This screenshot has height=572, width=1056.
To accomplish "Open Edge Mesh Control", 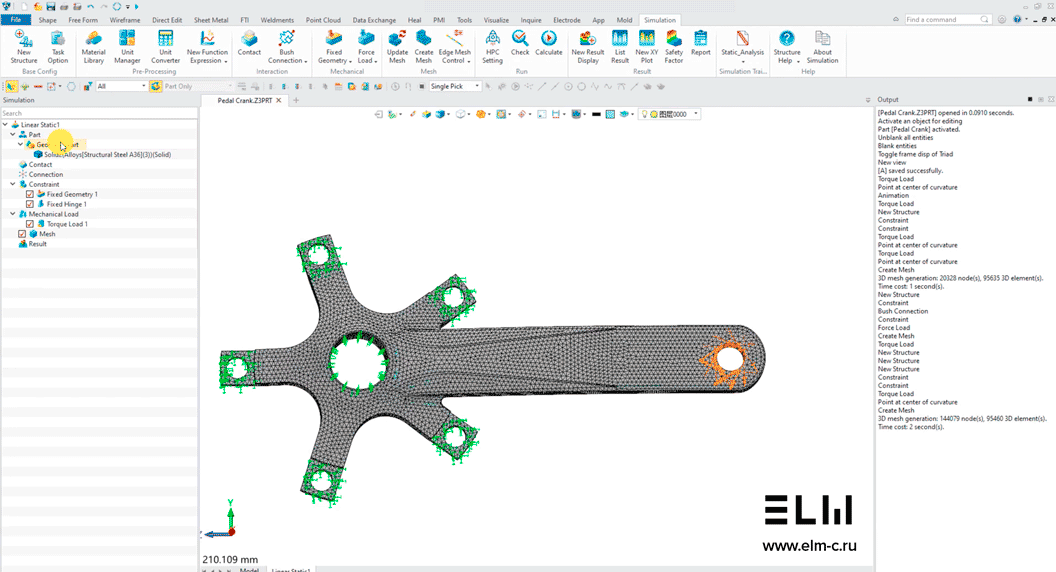I will pos(455,47).
